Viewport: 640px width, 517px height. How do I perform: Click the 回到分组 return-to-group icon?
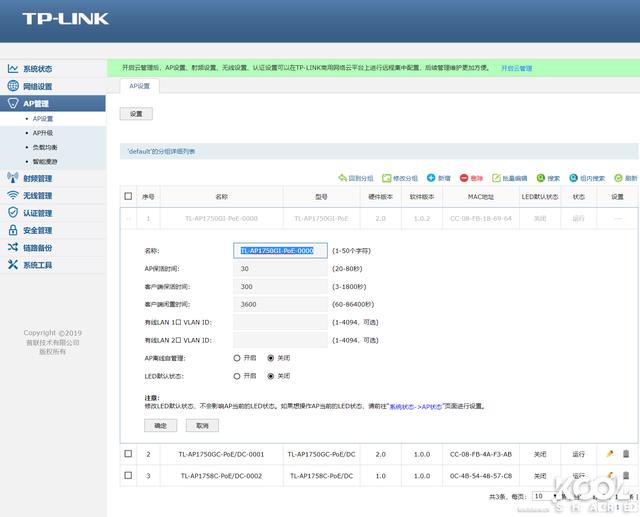pos(342,178)
